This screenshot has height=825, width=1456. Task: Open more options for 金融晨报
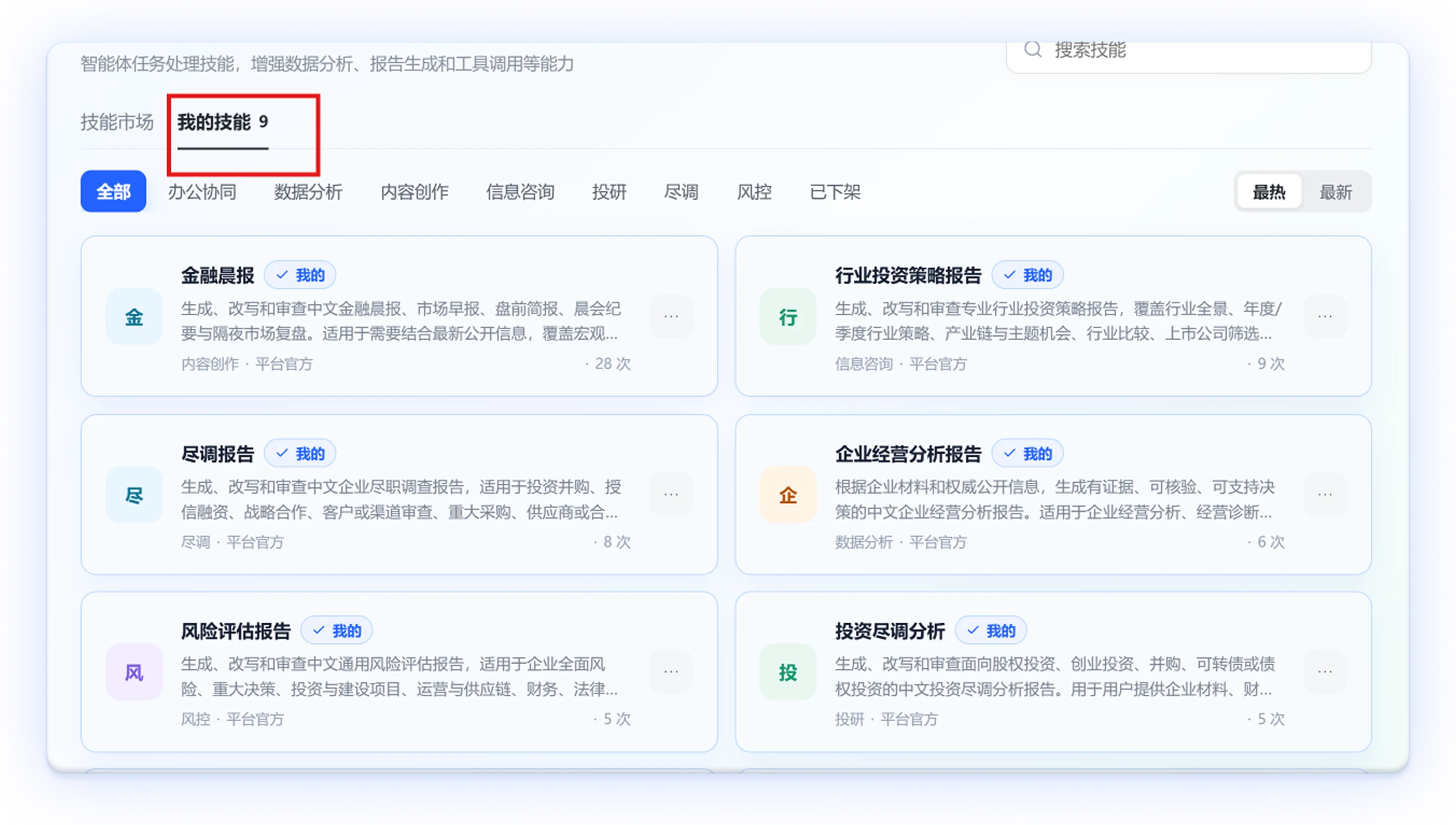point(671,317)
